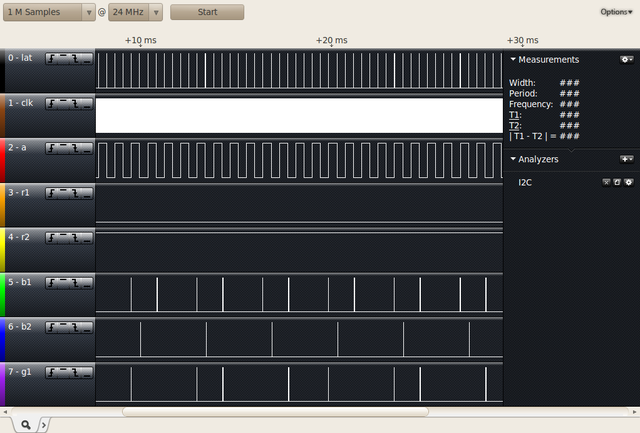Collapse the Measurements panel
This screenshot has width=640, height=433.
(x=513, y=59)
